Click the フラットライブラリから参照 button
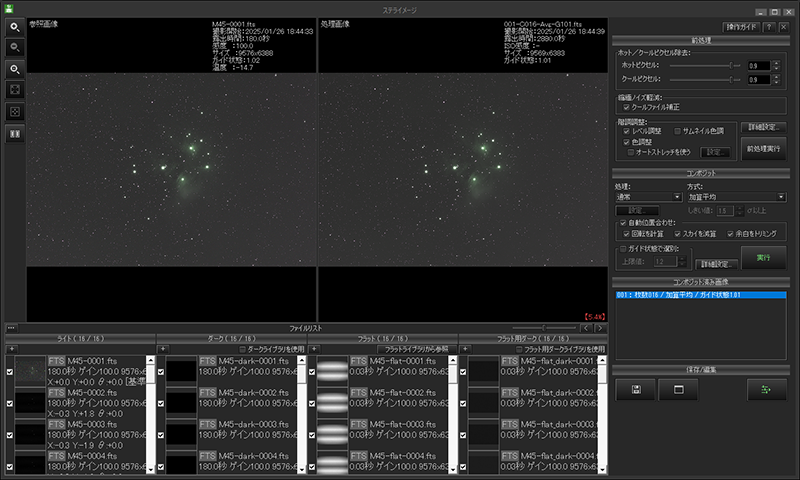The width and height of the screenshot is (800, 480). (x=416, y=349)
